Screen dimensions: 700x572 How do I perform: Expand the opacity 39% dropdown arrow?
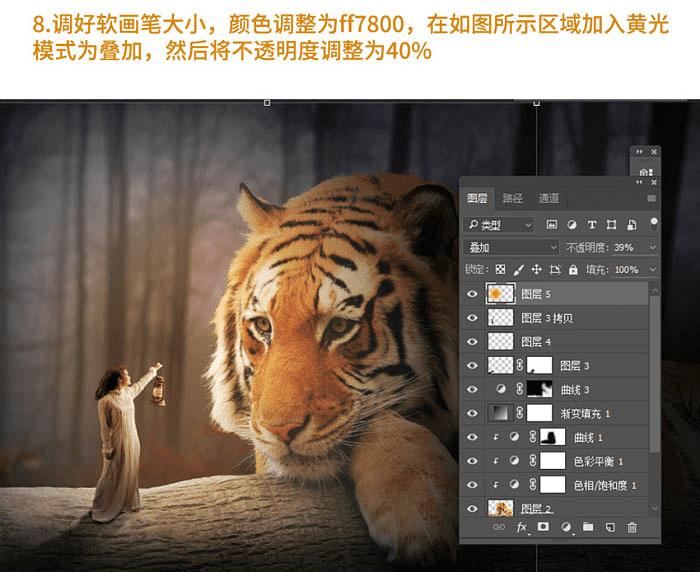(653, 247)
